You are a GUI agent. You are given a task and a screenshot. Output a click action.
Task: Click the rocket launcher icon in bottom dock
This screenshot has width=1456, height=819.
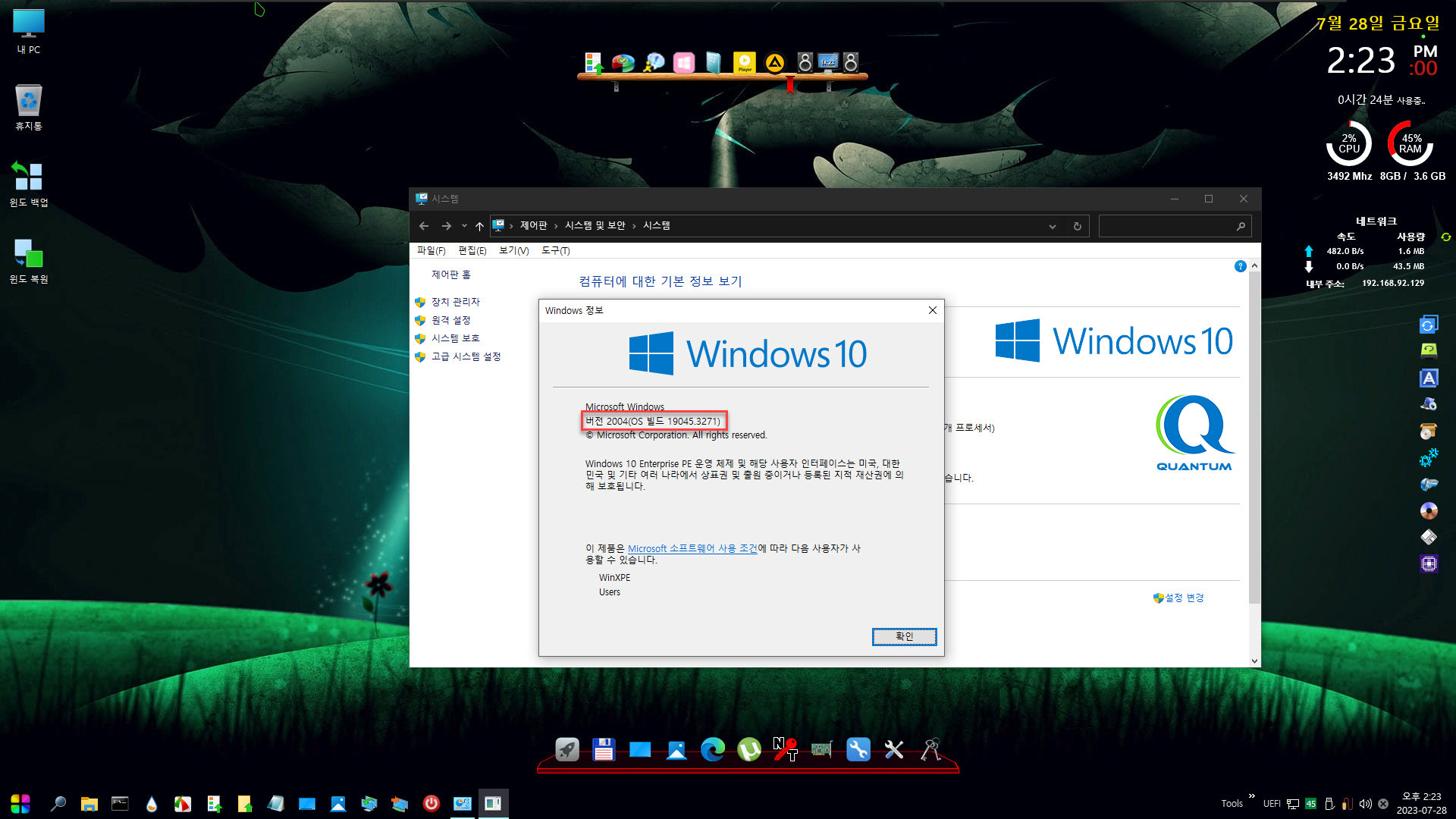(x=567, y=750)
